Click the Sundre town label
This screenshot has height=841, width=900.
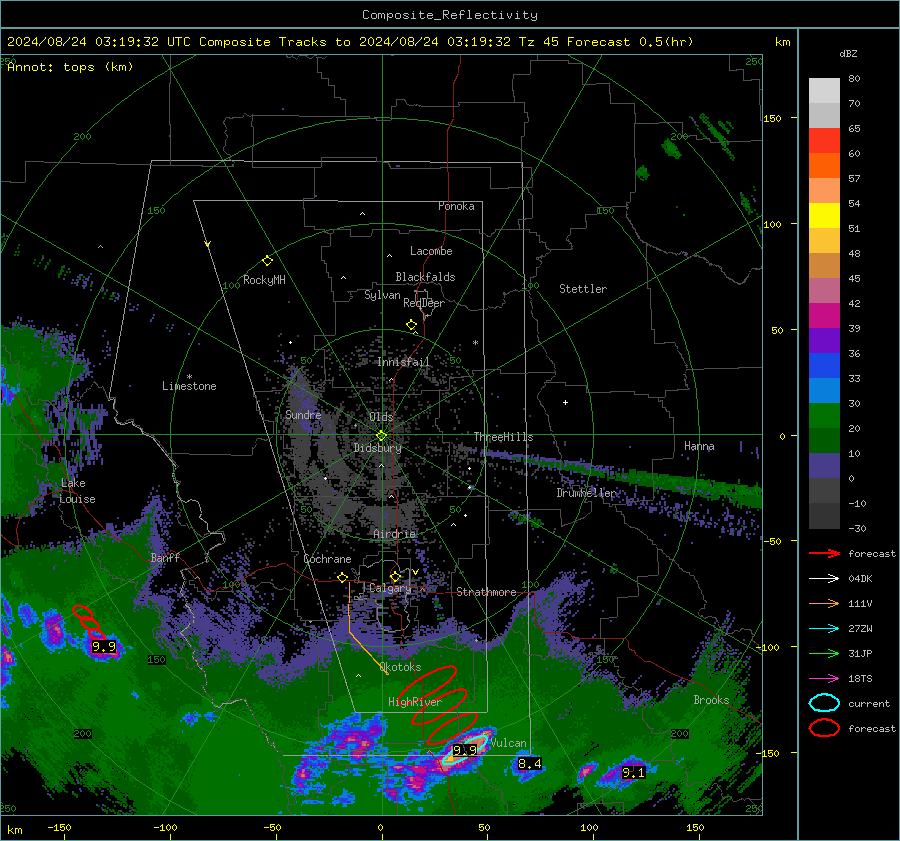pos(303,414)
